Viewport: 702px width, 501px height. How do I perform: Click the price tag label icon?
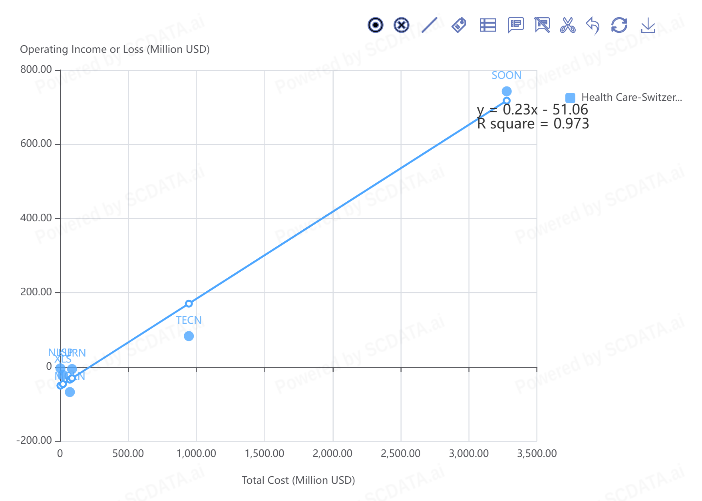coord(459,25)
